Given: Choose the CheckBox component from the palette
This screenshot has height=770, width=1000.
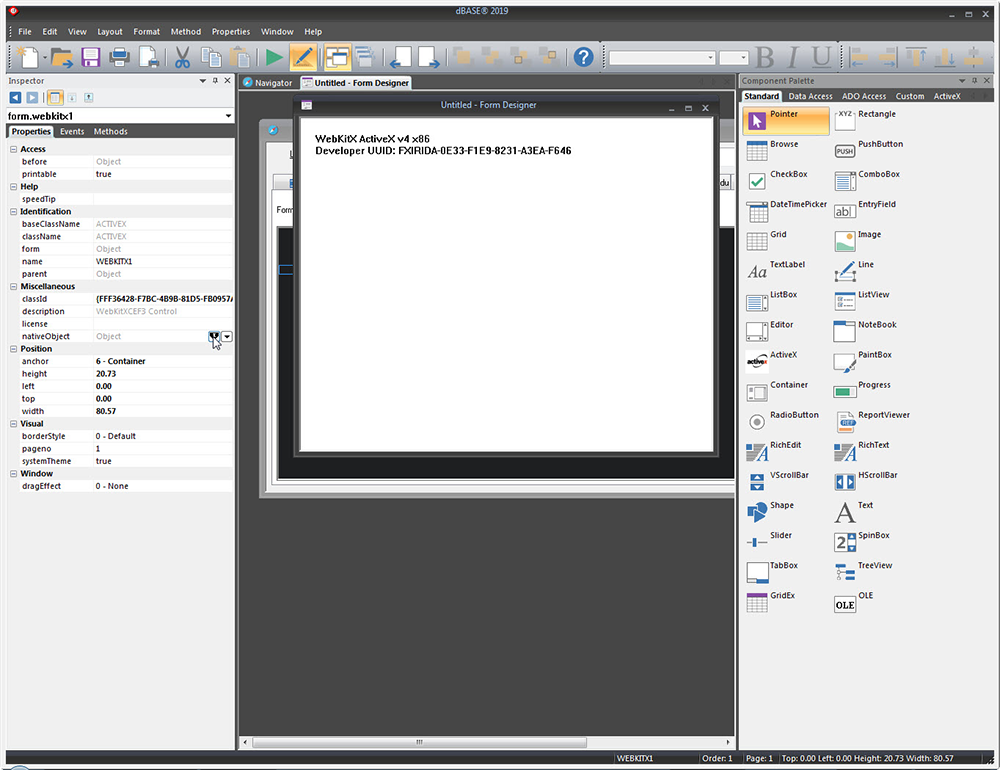Looking at the screenshot, I should (777, 181).
